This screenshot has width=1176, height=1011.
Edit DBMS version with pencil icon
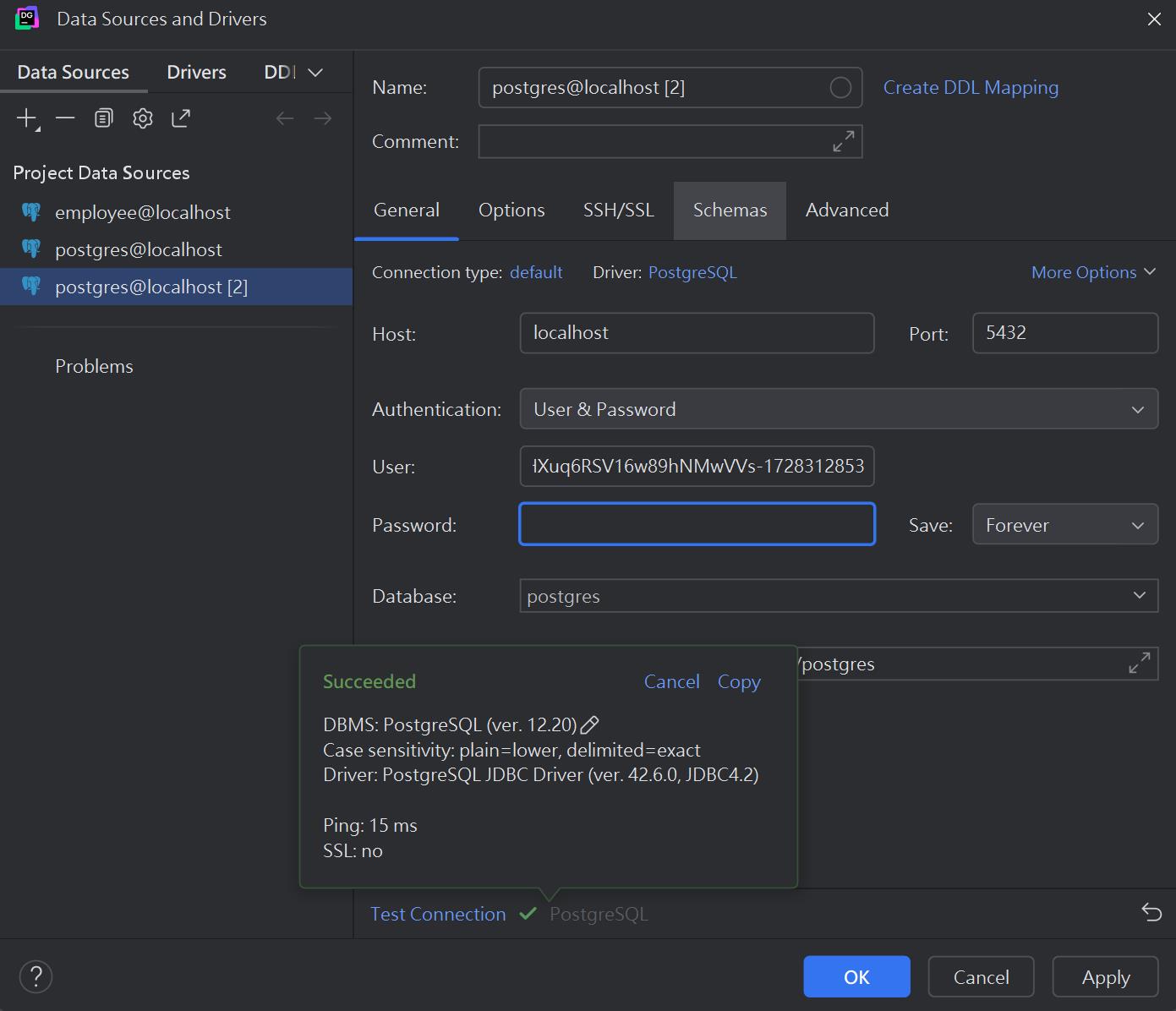(590, 724)
